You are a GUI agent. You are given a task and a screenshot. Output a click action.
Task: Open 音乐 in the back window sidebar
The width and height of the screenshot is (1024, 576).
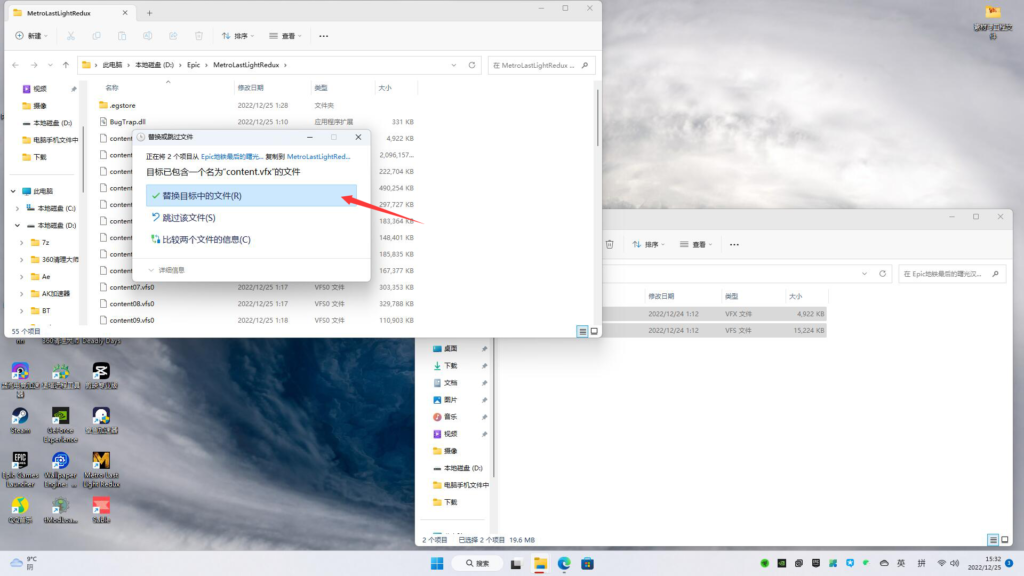pos(451,417)
